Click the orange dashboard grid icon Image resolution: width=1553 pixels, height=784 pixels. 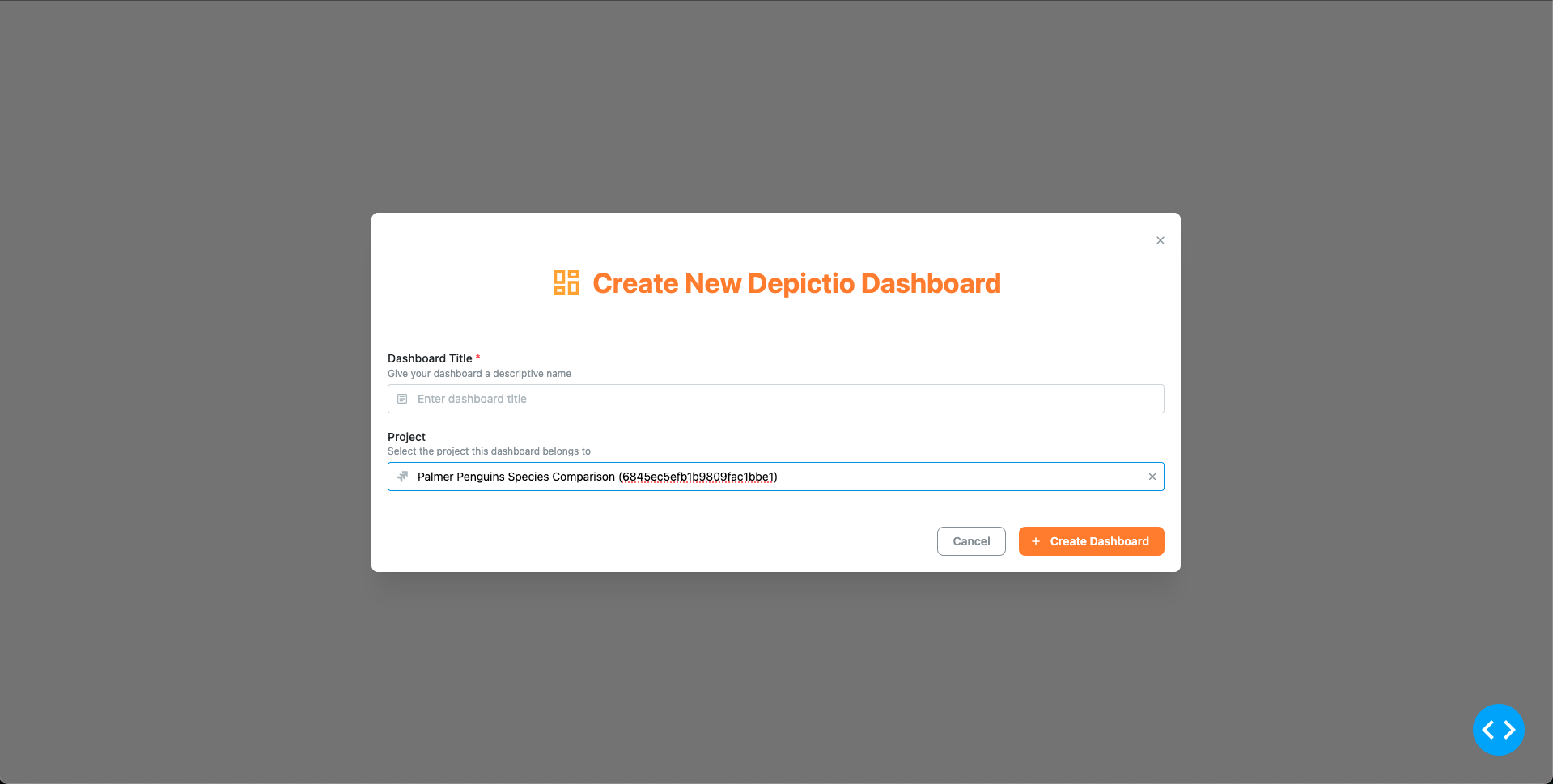click(x=566, y=283)
